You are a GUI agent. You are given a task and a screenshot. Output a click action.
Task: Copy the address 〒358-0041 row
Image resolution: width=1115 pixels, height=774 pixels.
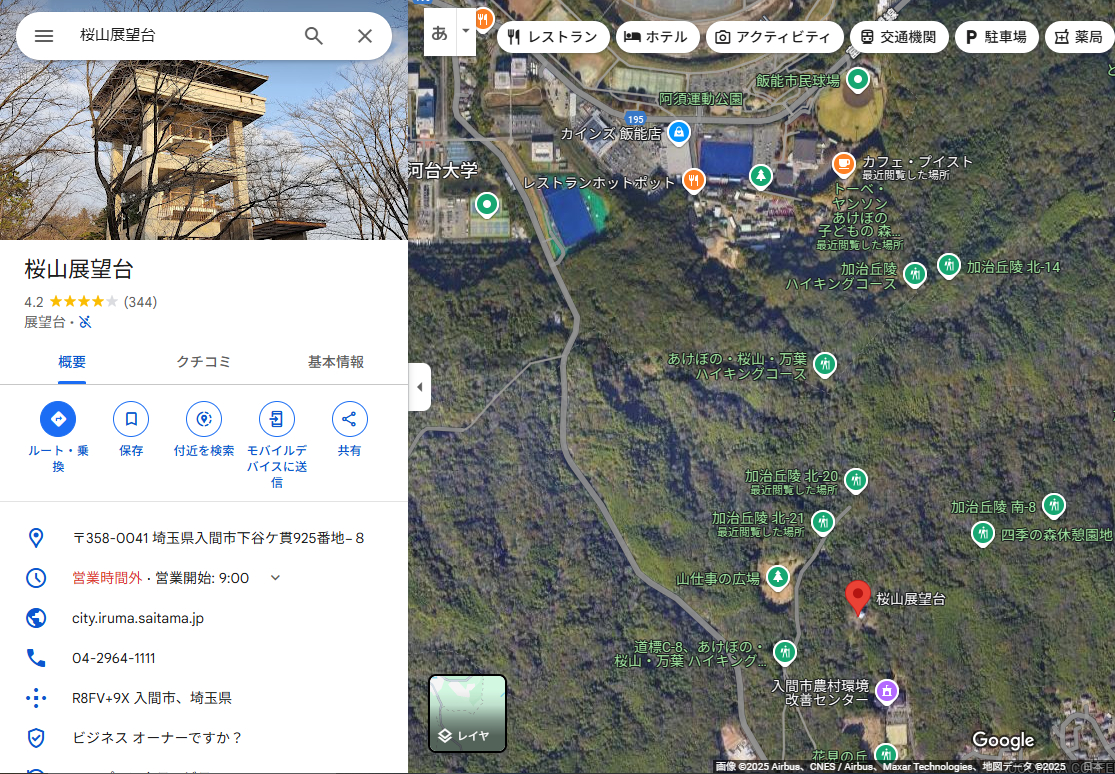click(x=204, y=538)
